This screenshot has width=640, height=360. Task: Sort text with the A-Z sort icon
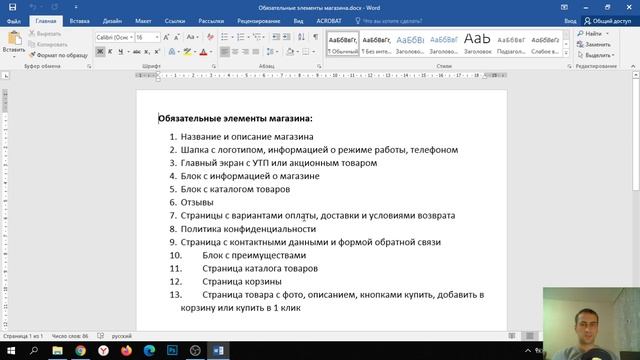click(301, 37)
